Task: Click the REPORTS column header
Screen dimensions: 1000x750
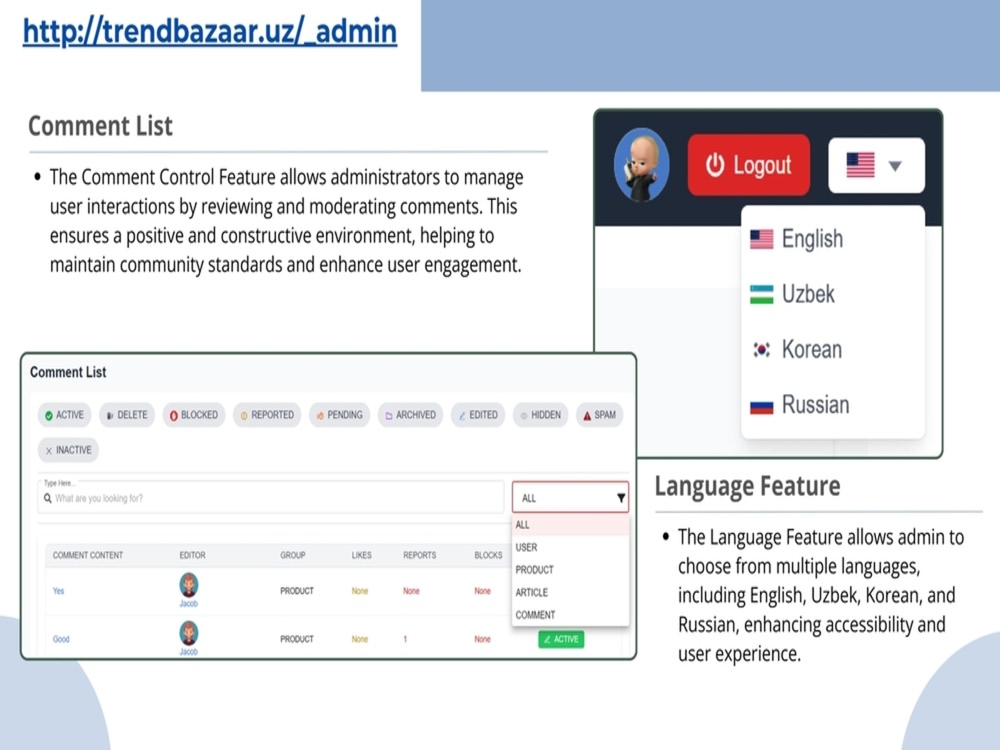Action: (420, 555)
